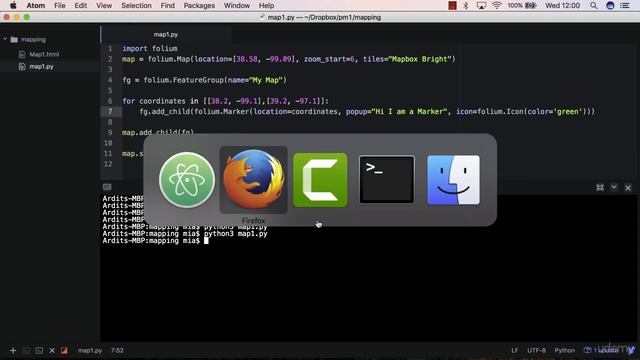Open the Packages menu
Viewport: 640px width, 360px height.
click(199, 5)
